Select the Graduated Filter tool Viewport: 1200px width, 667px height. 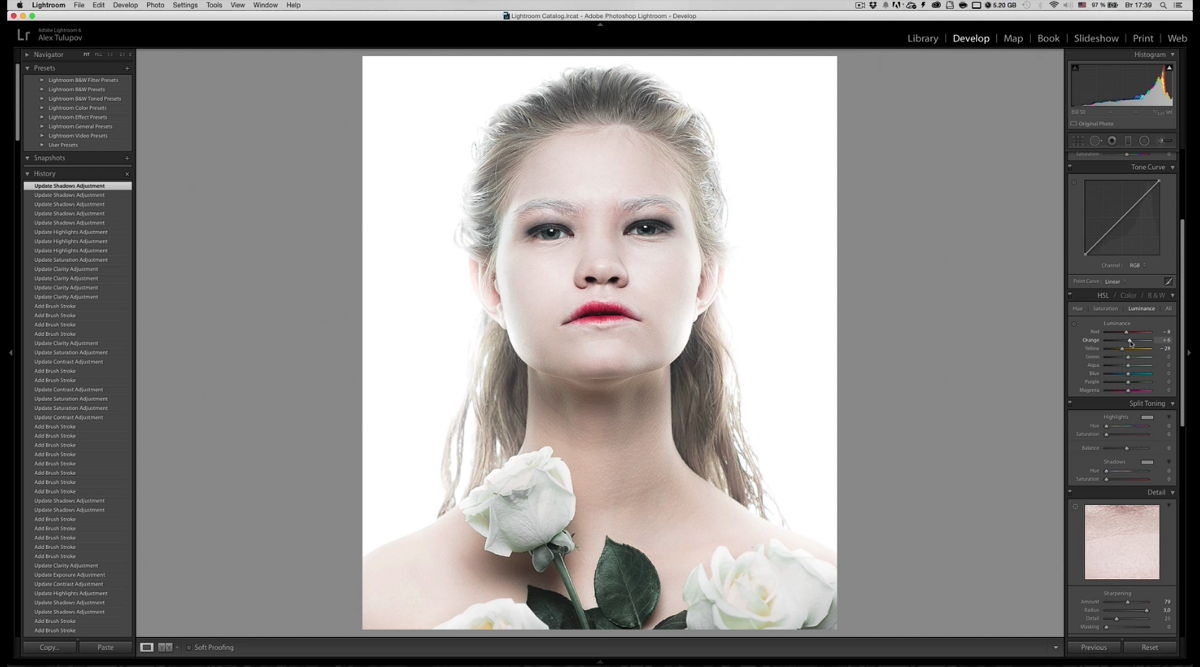tap(1128, 141)
